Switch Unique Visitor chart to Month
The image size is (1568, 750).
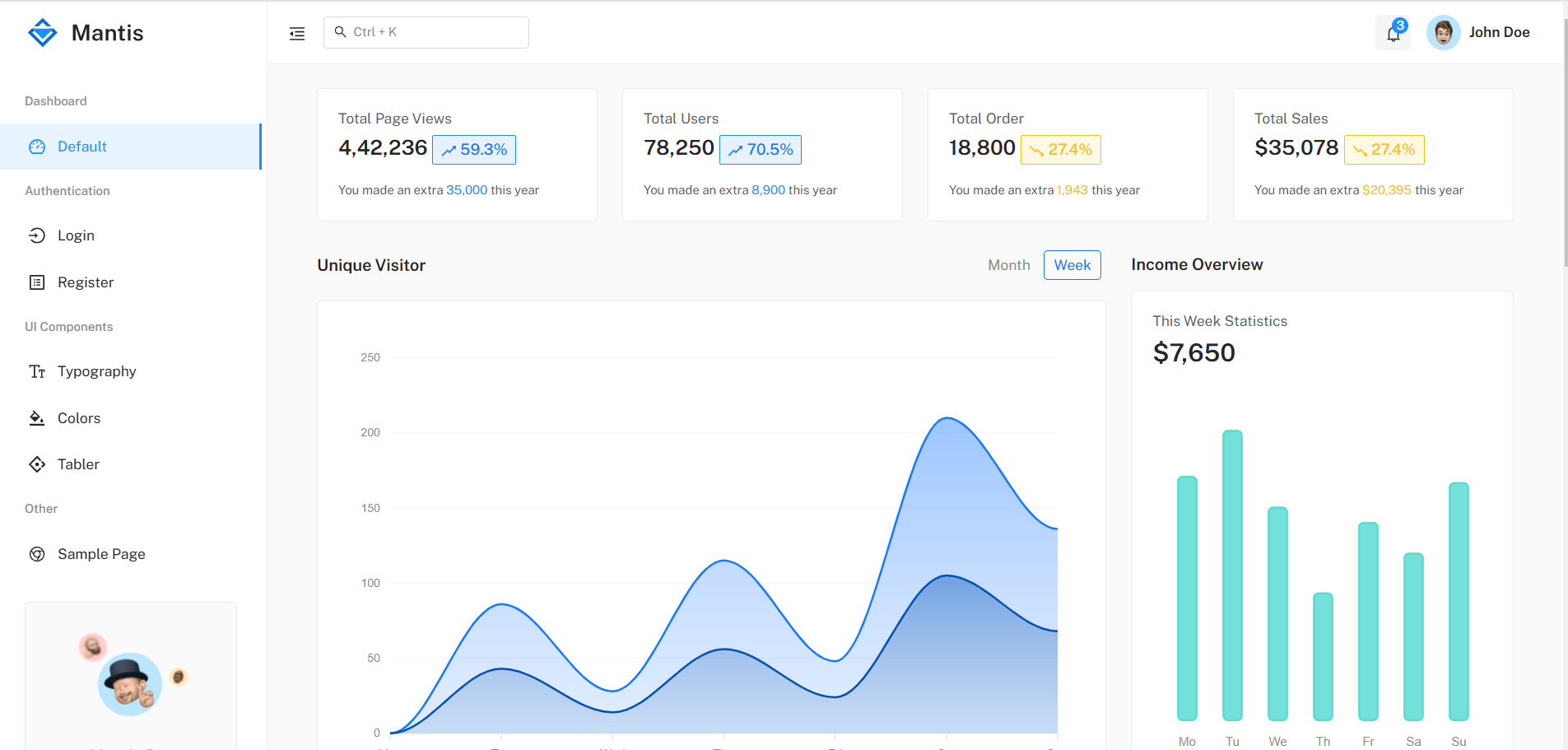[1008, 265]
